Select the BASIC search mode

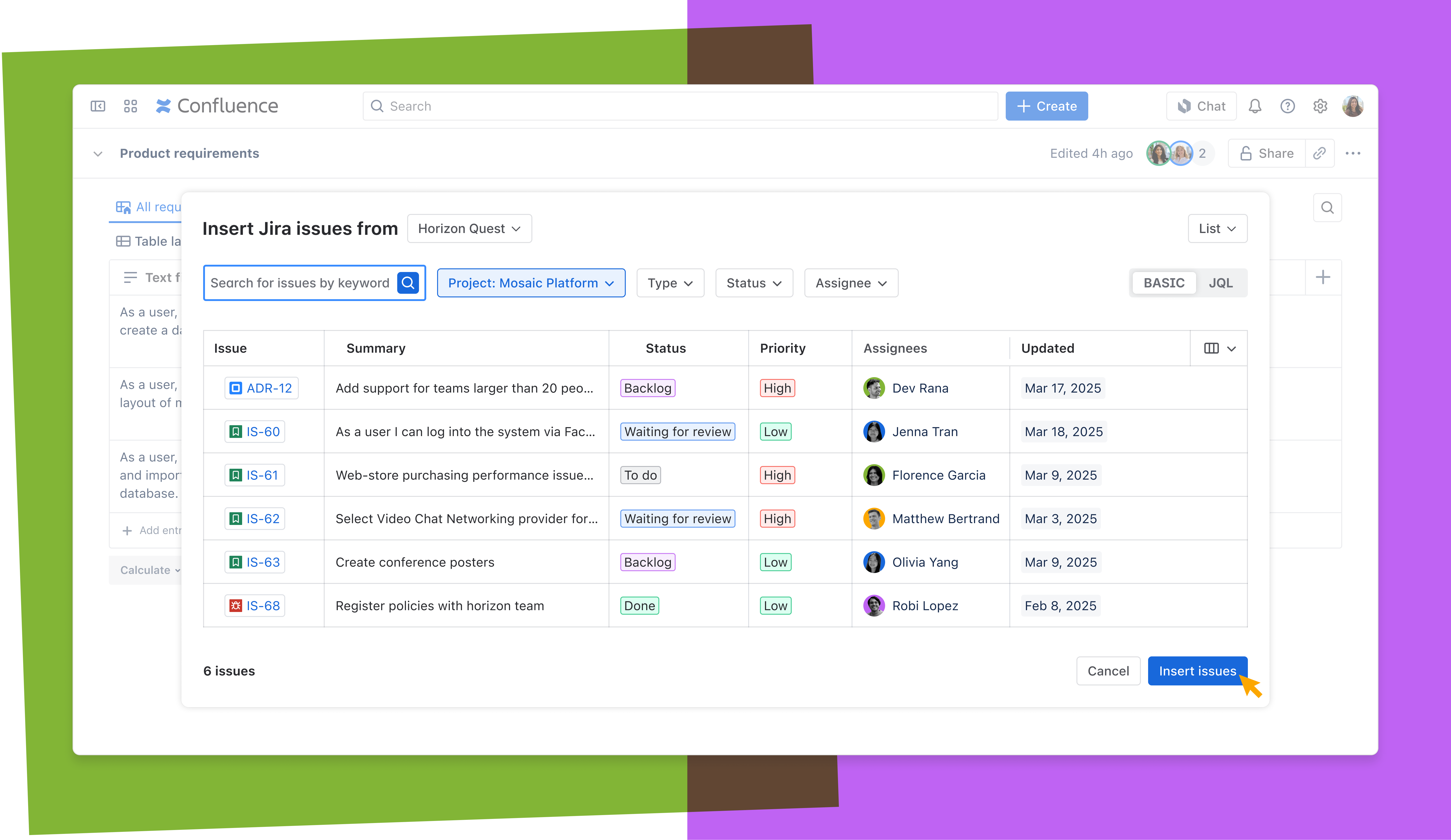(1164, 283)
